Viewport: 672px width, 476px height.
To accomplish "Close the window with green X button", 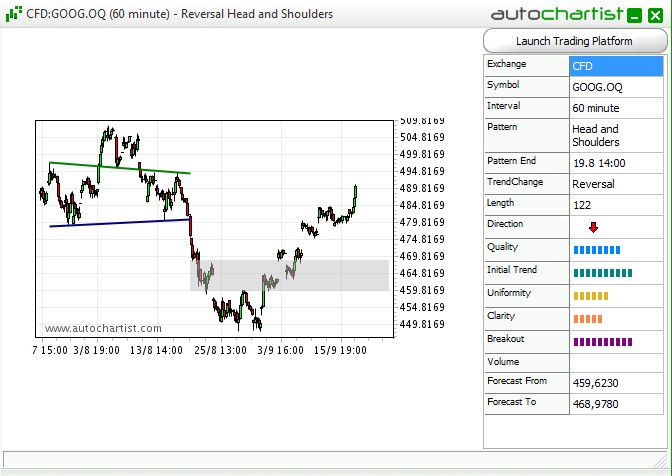I will click(x=655, y=15).
